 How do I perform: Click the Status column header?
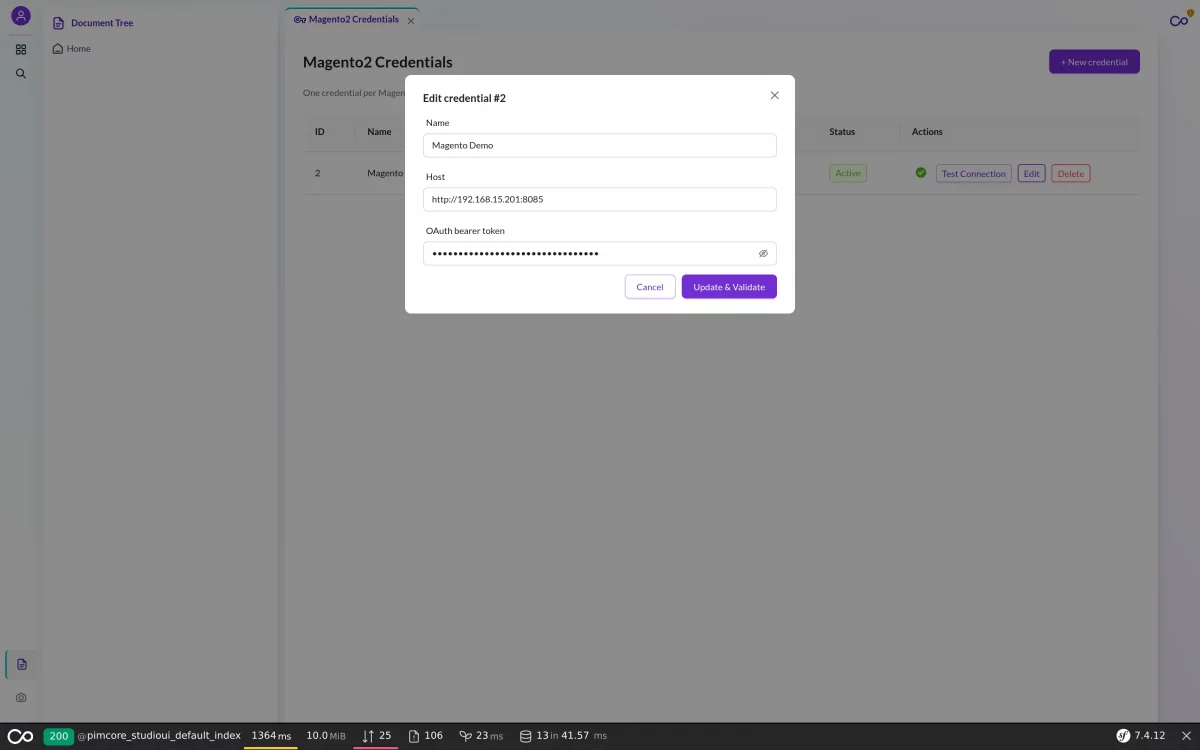pos(842,132)
